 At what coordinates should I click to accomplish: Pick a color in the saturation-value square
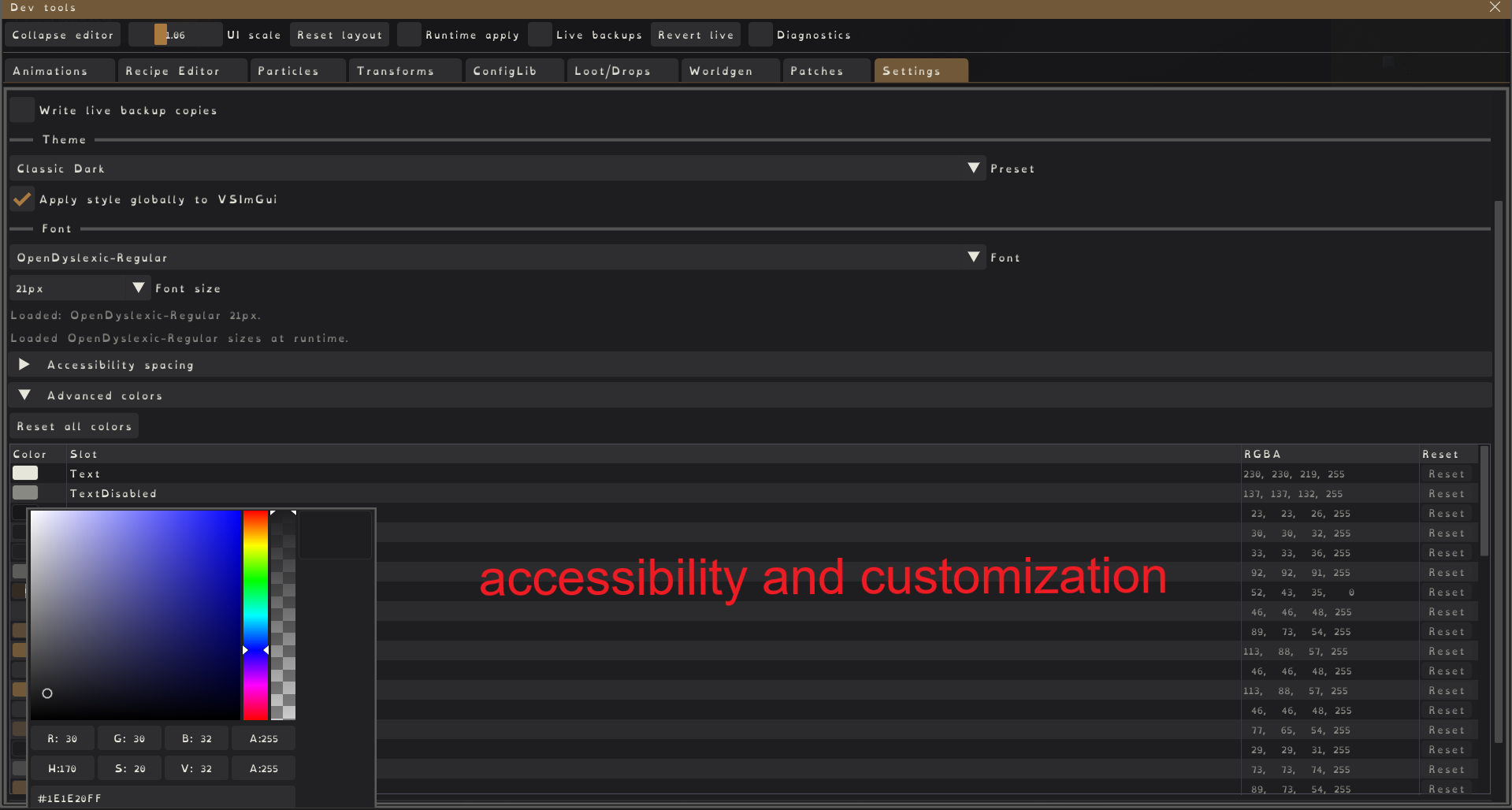click(136, 615)
